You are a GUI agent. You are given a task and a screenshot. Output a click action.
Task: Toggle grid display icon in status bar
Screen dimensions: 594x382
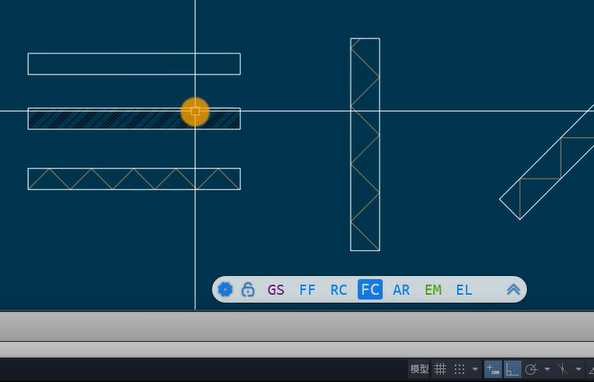click(x=440, y=369)
